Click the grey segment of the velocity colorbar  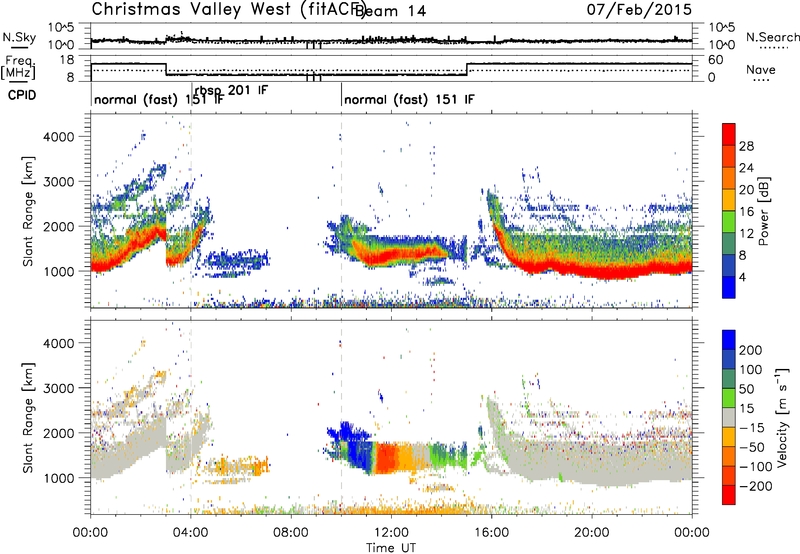tap(729, 417)
